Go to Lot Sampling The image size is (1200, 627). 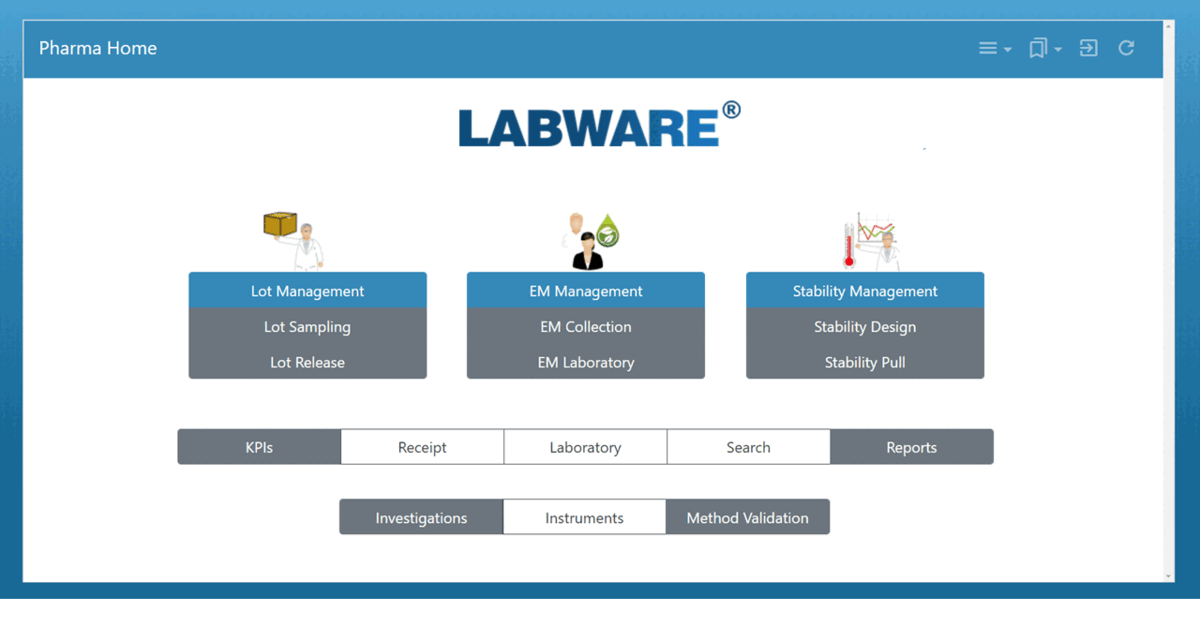(x=307, y=327)
